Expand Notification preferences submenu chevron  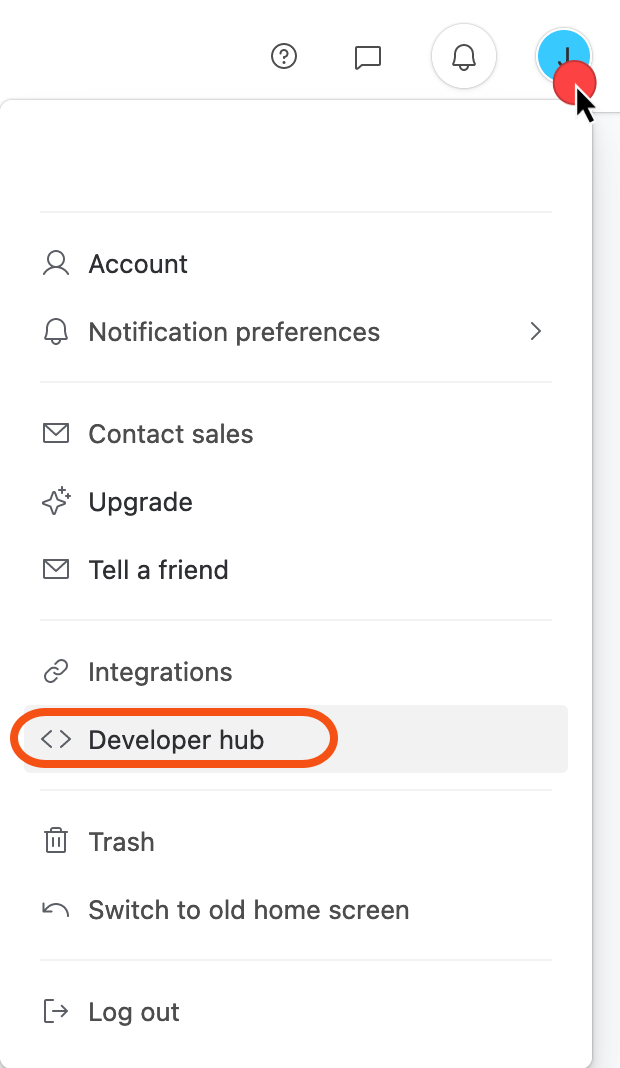tap(536, 332)
